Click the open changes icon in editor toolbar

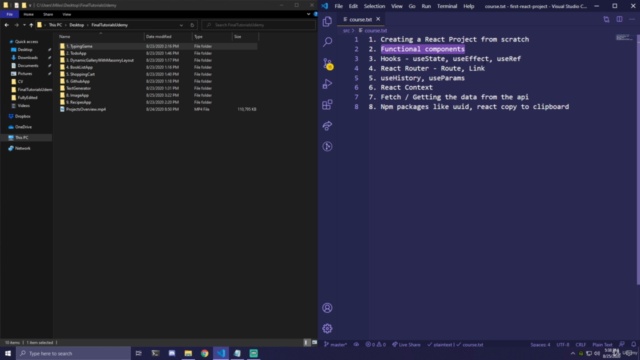click(x=606, y=19)
